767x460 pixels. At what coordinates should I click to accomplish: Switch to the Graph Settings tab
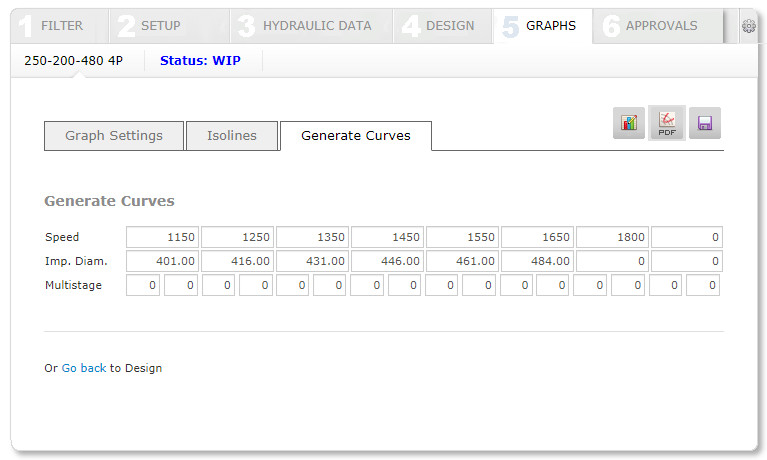[114, 136]
